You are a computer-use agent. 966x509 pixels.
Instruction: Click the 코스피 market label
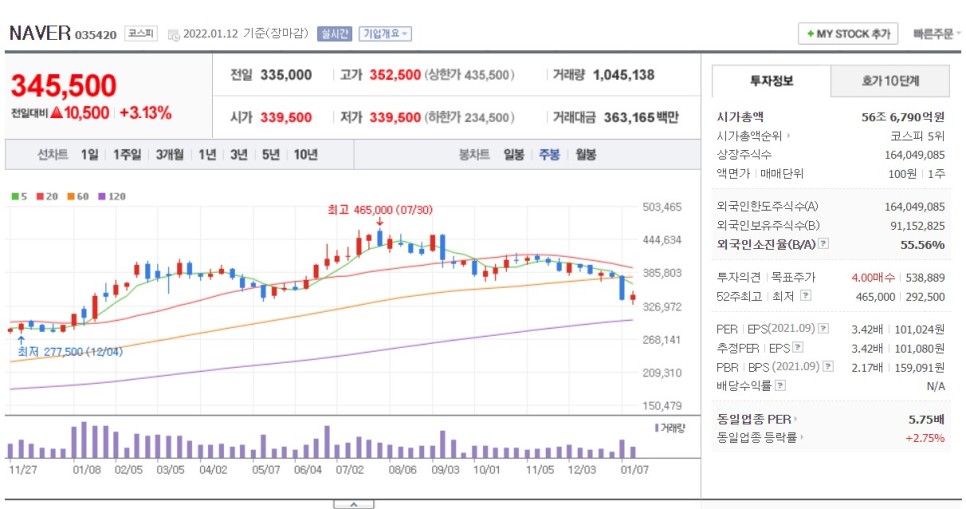141,33
